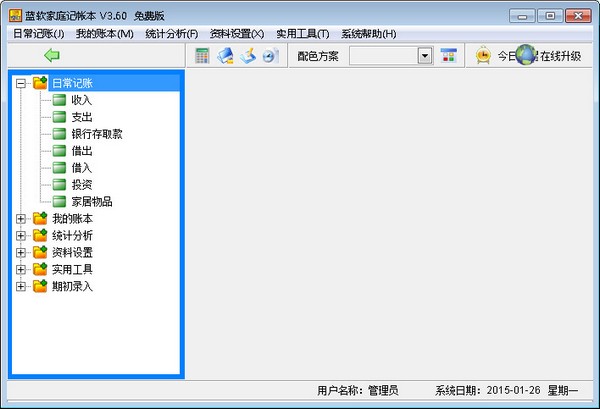The height and width of the screenshot is (409, 600).
Task: Expand the 资料设置 tree node
Action: 21,253
